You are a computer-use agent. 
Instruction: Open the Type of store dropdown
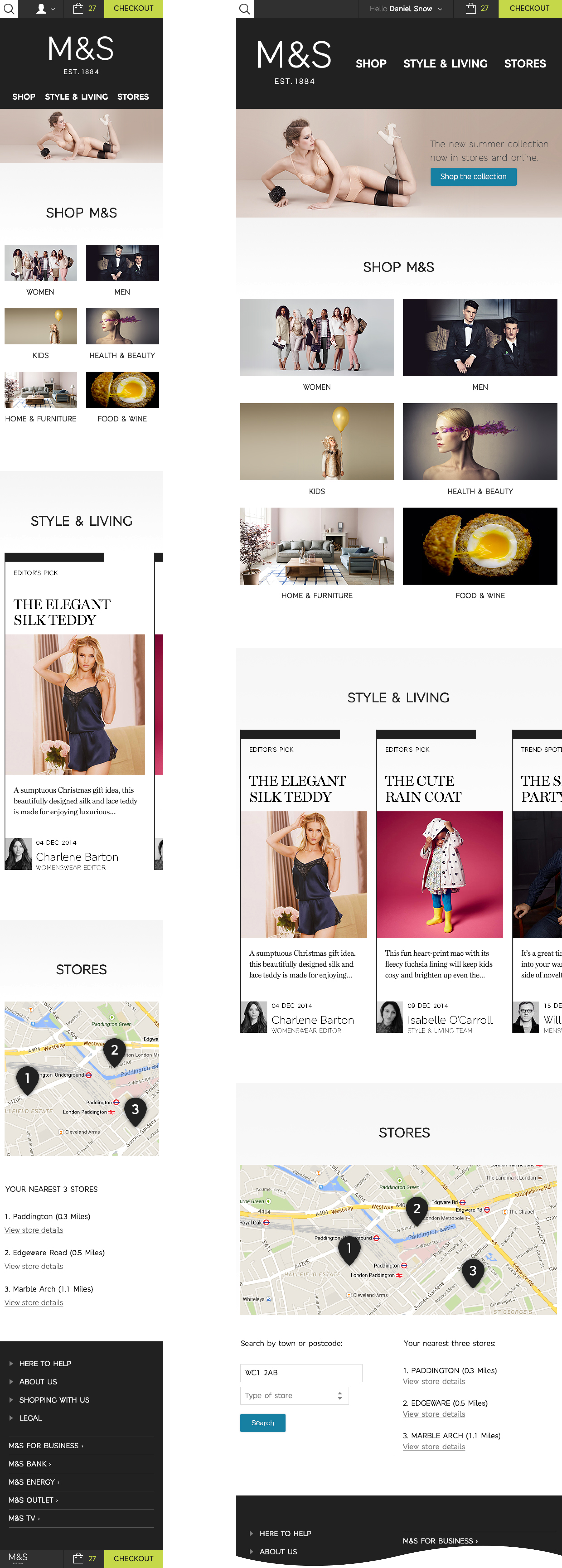coord(294,1395)
